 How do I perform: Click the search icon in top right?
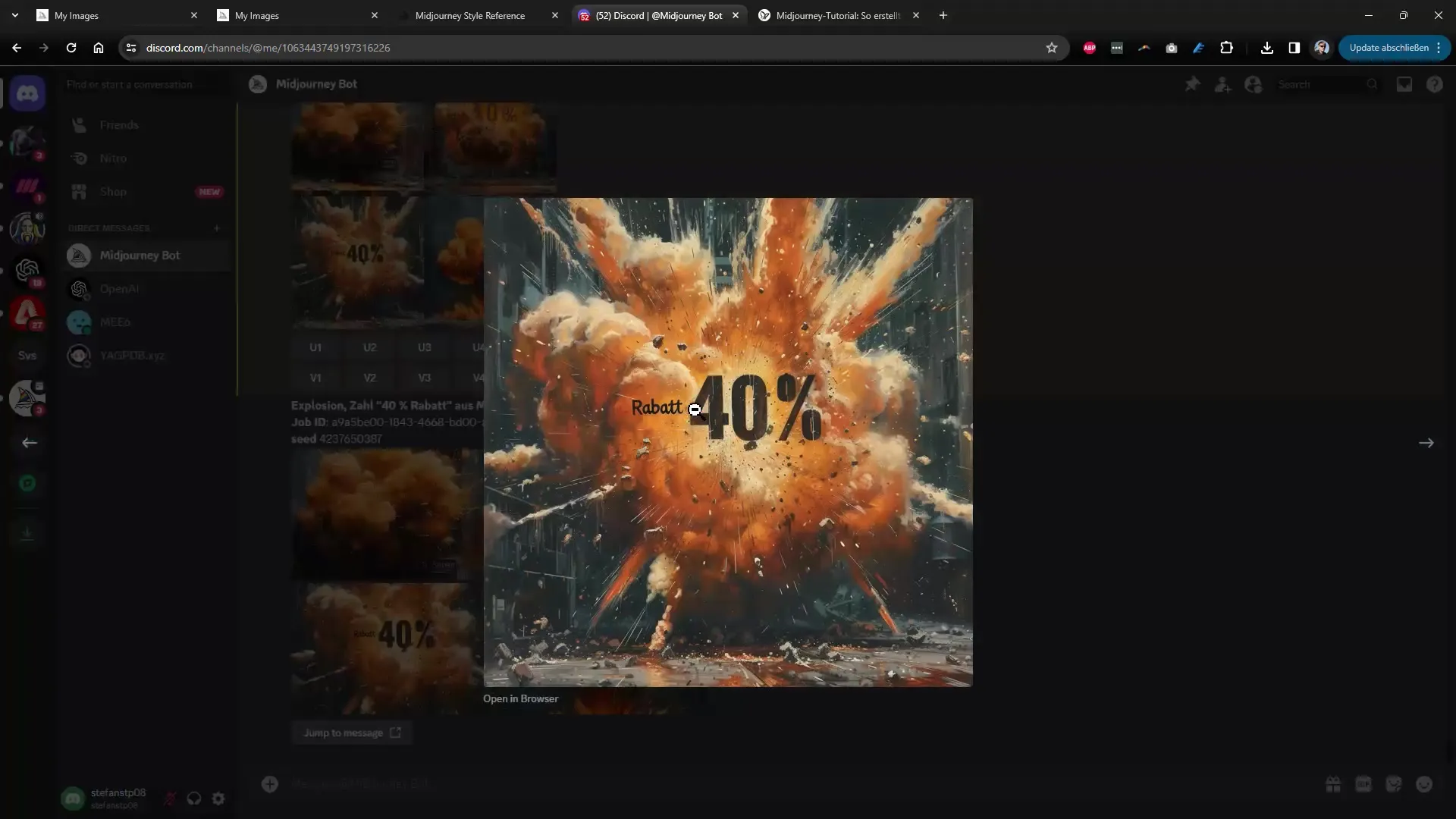(x=1371, y=84)
